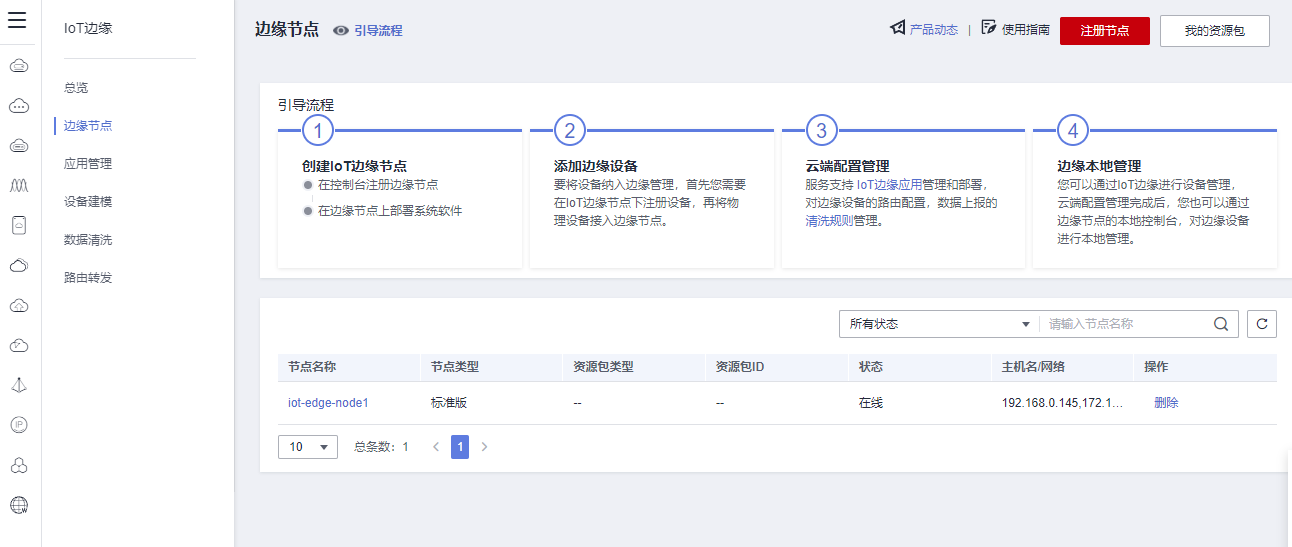Screen dimensions: 1292x547
Task: Open the 清洗规则 link in step 3
Action: (829, 221)
